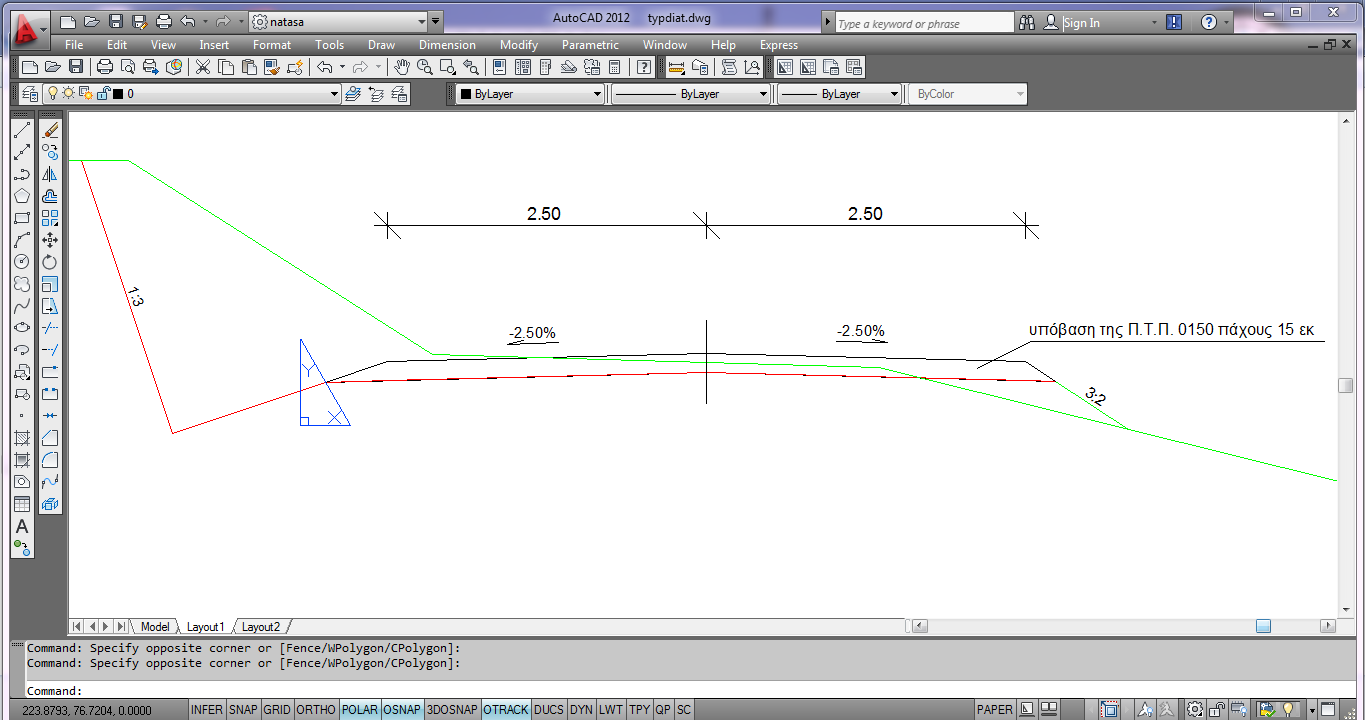This screenshot has height=720, width=1365.
Task: Toggle POLAR tracking in status bar
Action: [x=360, y=710]
